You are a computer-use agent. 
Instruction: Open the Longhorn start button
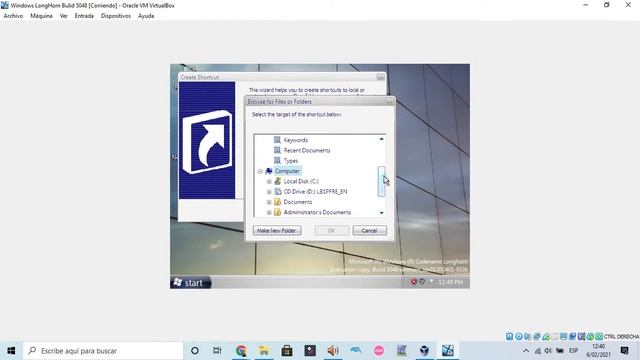191,282
